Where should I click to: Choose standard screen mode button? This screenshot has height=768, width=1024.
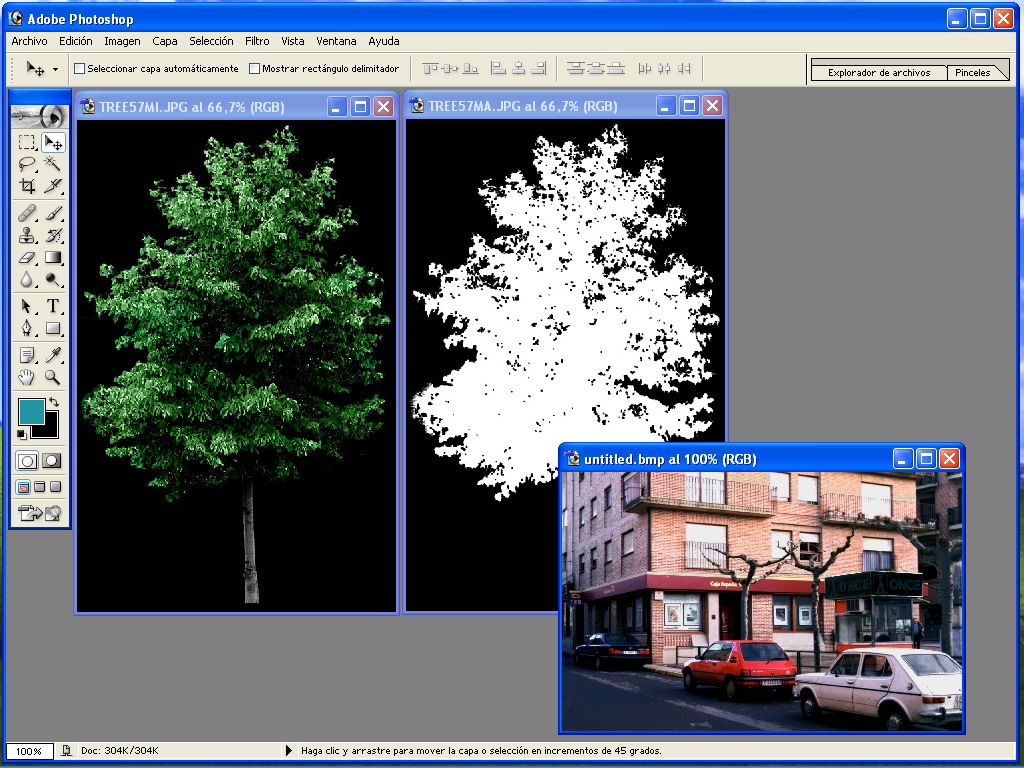pos(23,487)
